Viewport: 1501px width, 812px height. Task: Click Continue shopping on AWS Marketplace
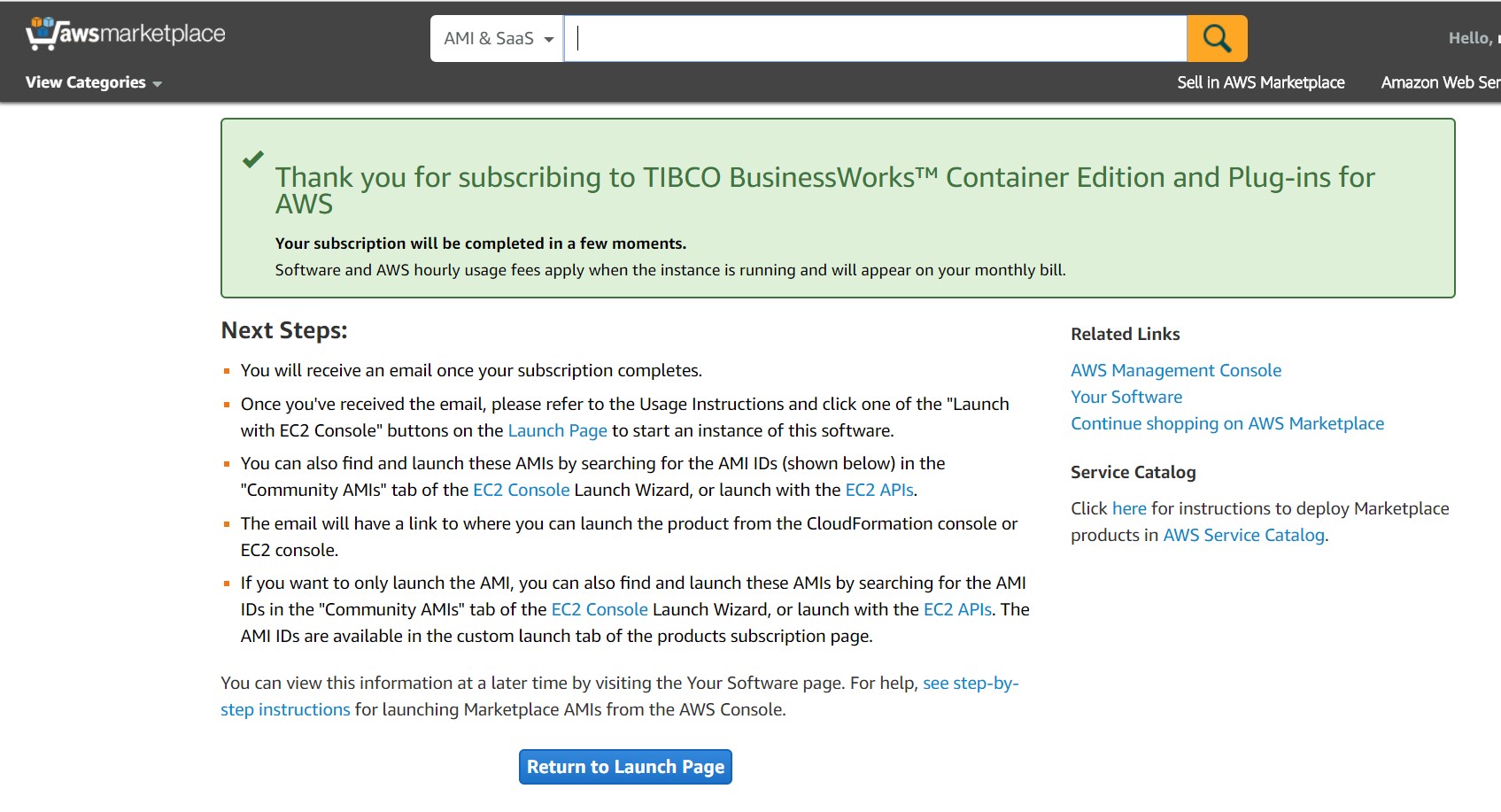click(x=1226, y=423)
